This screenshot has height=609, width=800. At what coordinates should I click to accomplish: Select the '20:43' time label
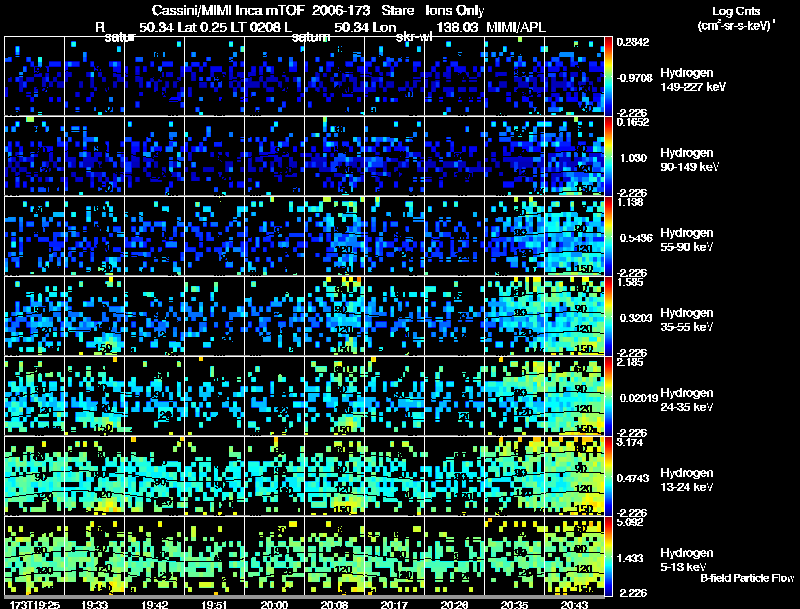pyautogui.click(x=574, y=605)
